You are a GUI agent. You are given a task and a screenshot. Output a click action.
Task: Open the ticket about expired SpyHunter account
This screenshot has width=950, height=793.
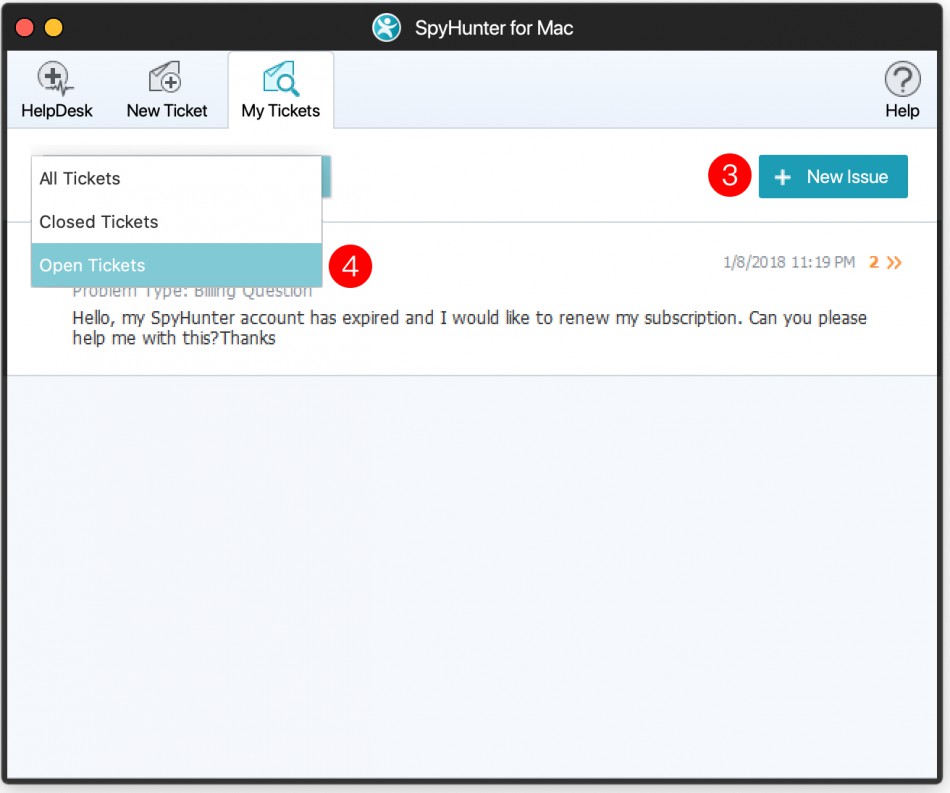pos(468,328)
